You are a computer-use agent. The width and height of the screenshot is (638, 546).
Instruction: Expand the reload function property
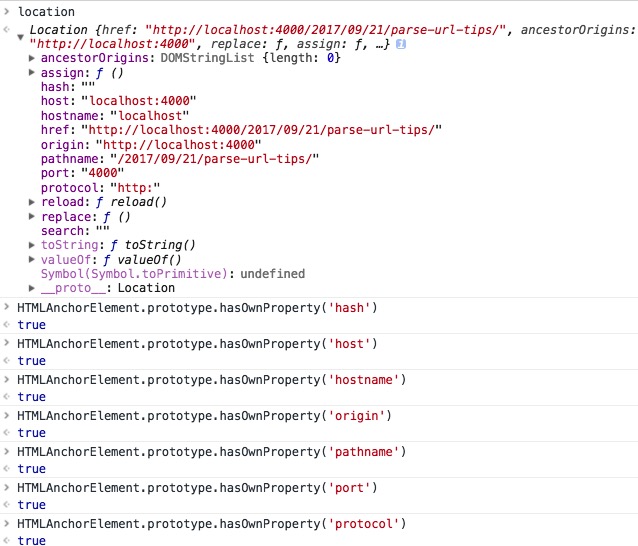point(32,202)
